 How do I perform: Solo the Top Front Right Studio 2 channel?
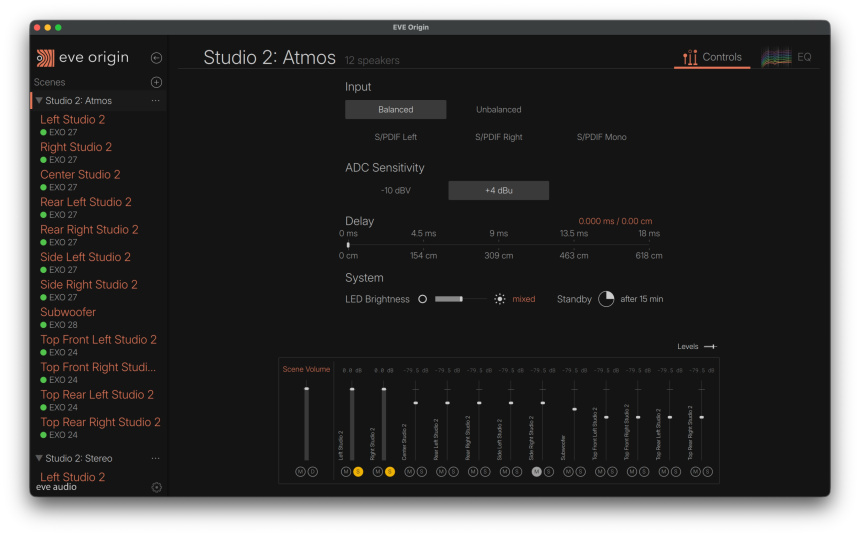click(644, 472)
